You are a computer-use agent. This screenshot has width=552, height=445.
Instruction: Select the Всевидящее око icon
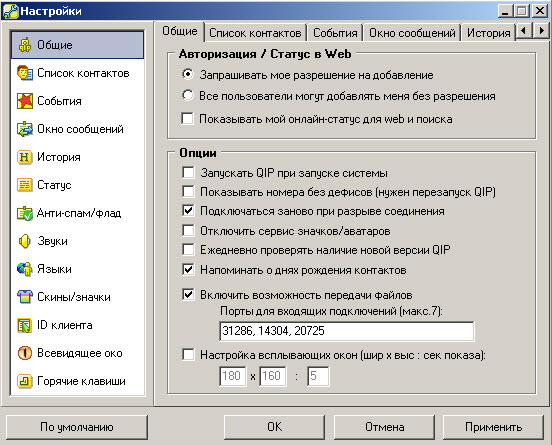pyautogui.click(x=25, y=353)
